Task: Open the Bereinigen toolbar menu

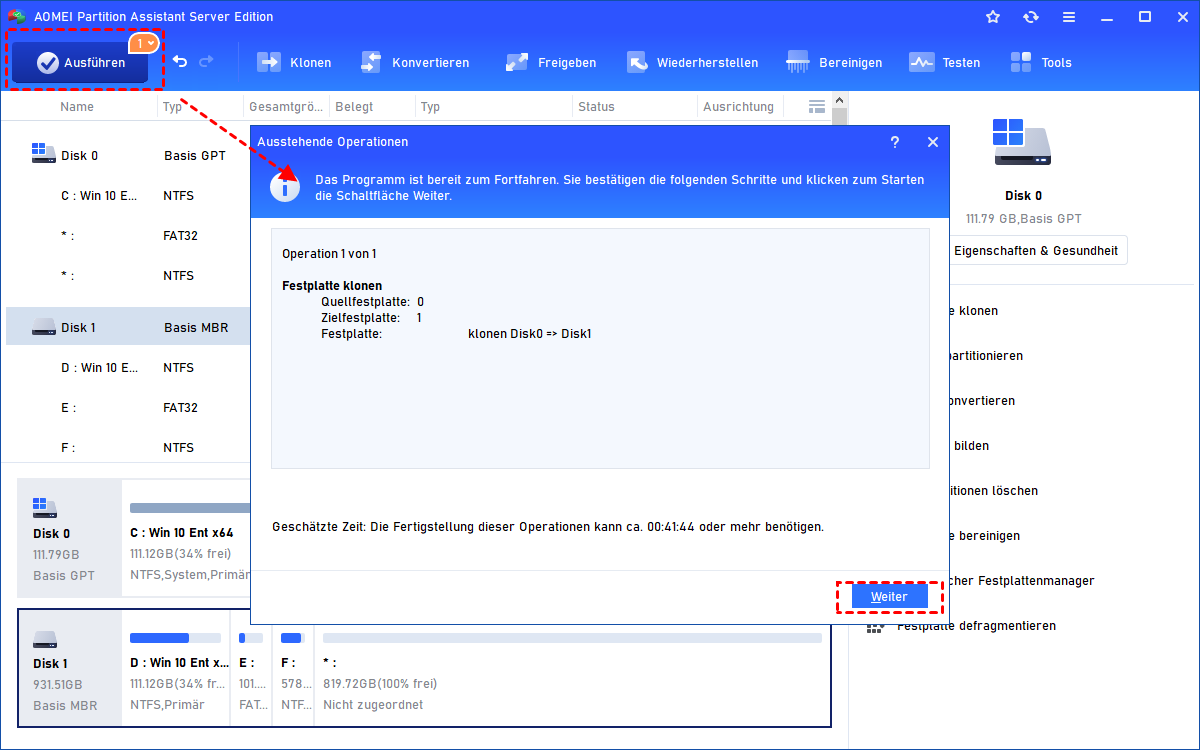Action: pyautogui.click(x=834, y=62)
